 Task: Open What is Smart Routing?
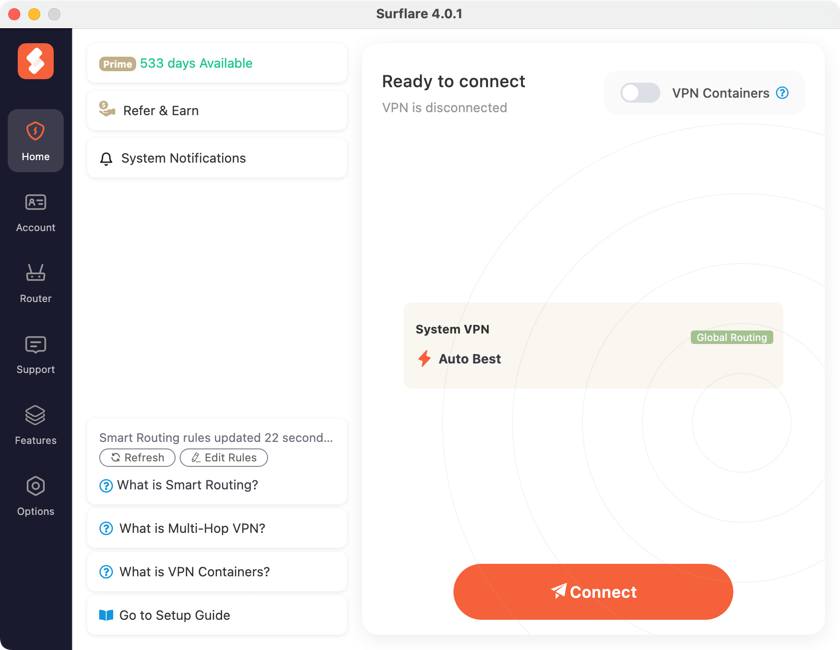[x=181, y=485]
